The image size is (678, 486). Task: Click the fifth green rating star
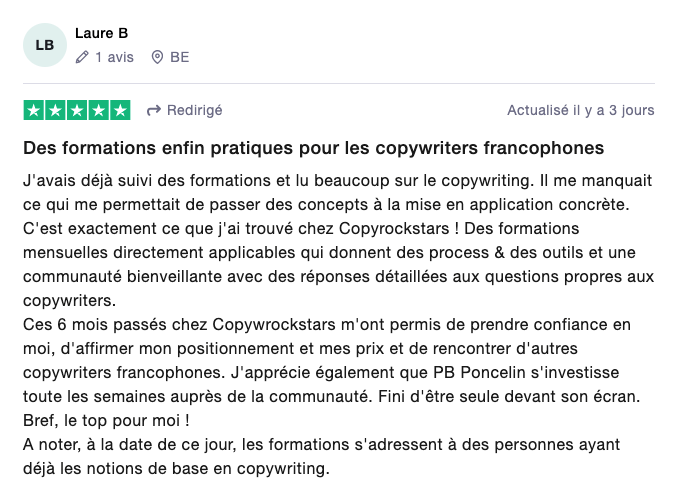point(120,110)
